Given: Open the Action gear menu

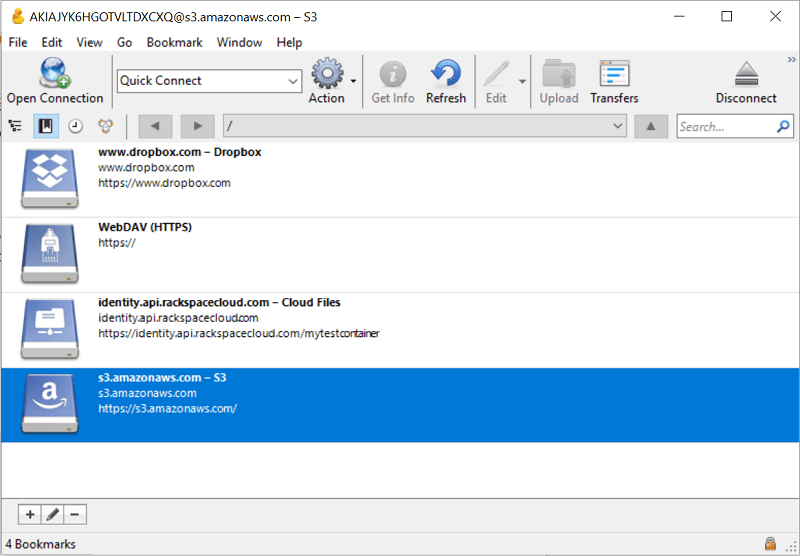Looking at the screenshot, I should (327, 73).
